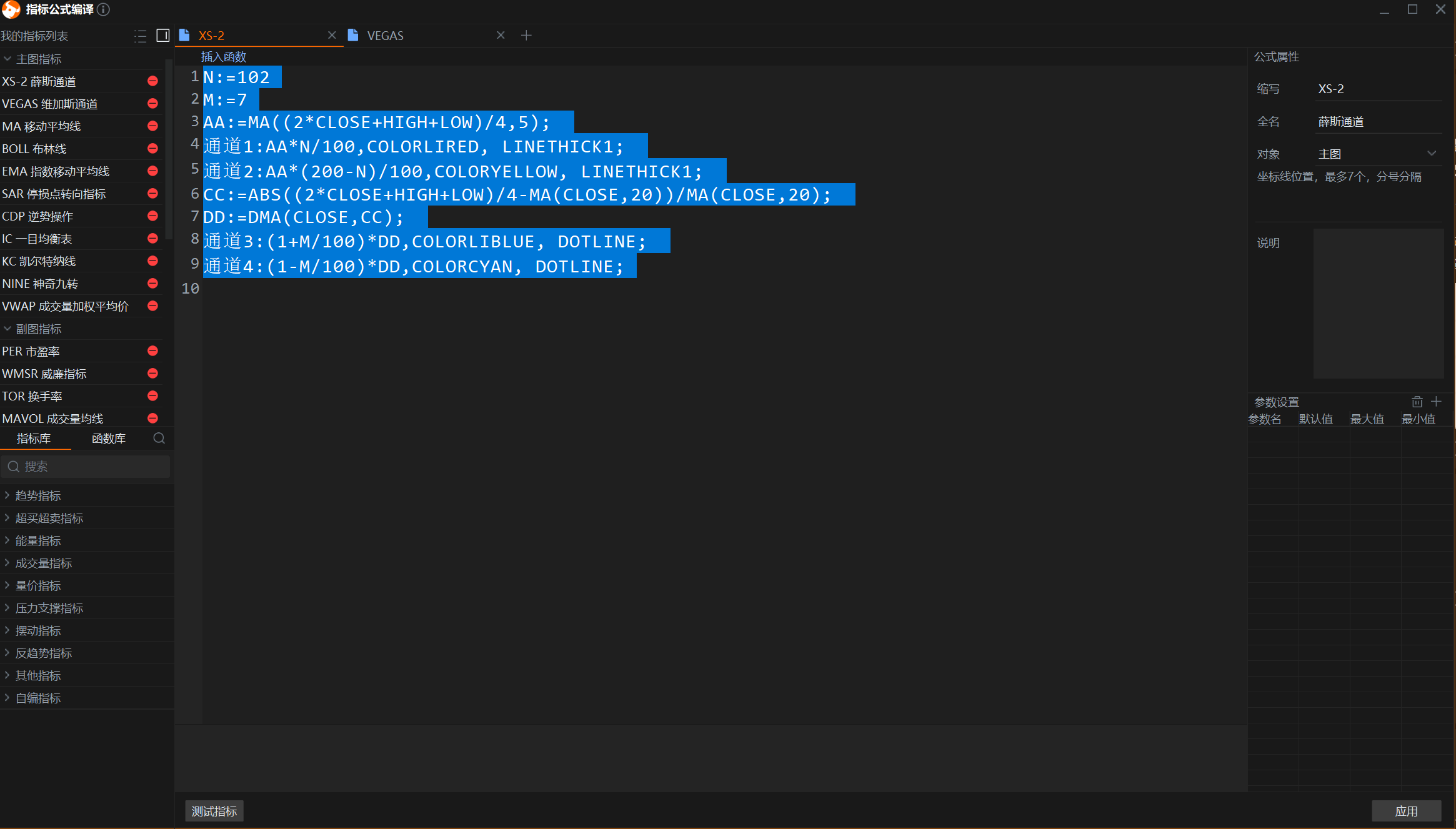Viewport: 1456px width, 829px height.
Task: Add parameter using plus icon in 参数设置
Action: 1436,402
